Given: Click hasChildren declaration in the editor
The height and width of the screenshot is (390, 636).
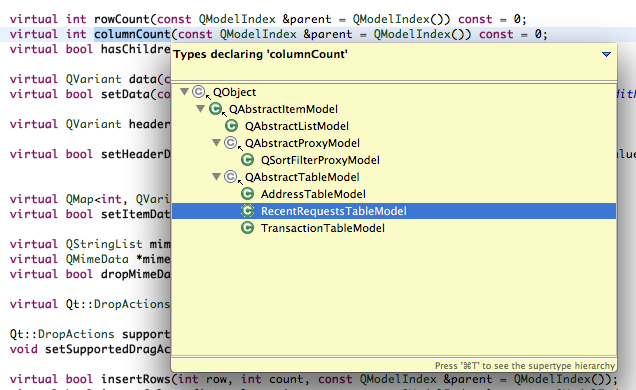Looking at the screenshot, I should [x=135, y=49].
